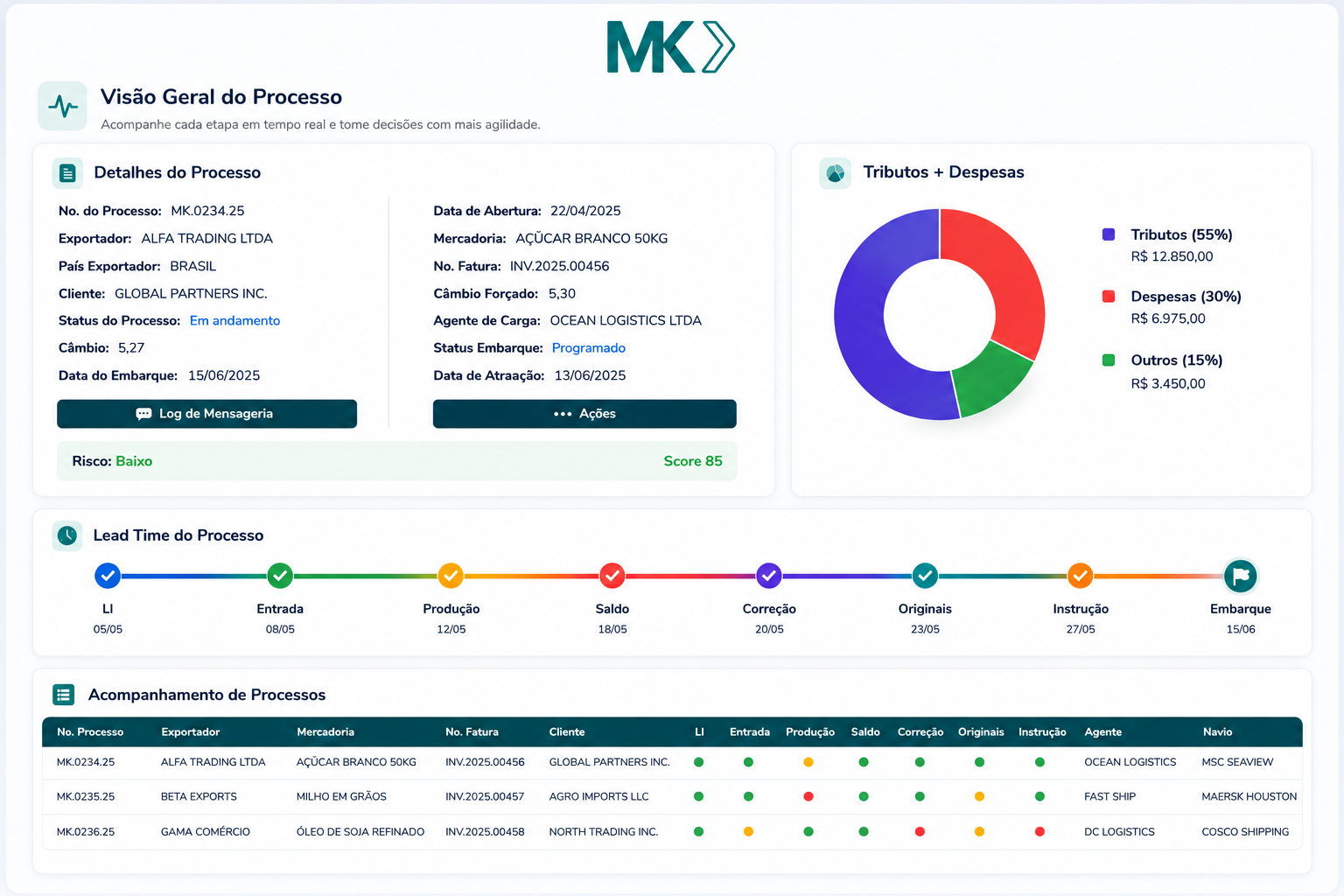Screen dimensions: 1344x896
Task: Click yellow Originais dot in MK.0236.25 row
Action: coord(979,831)
